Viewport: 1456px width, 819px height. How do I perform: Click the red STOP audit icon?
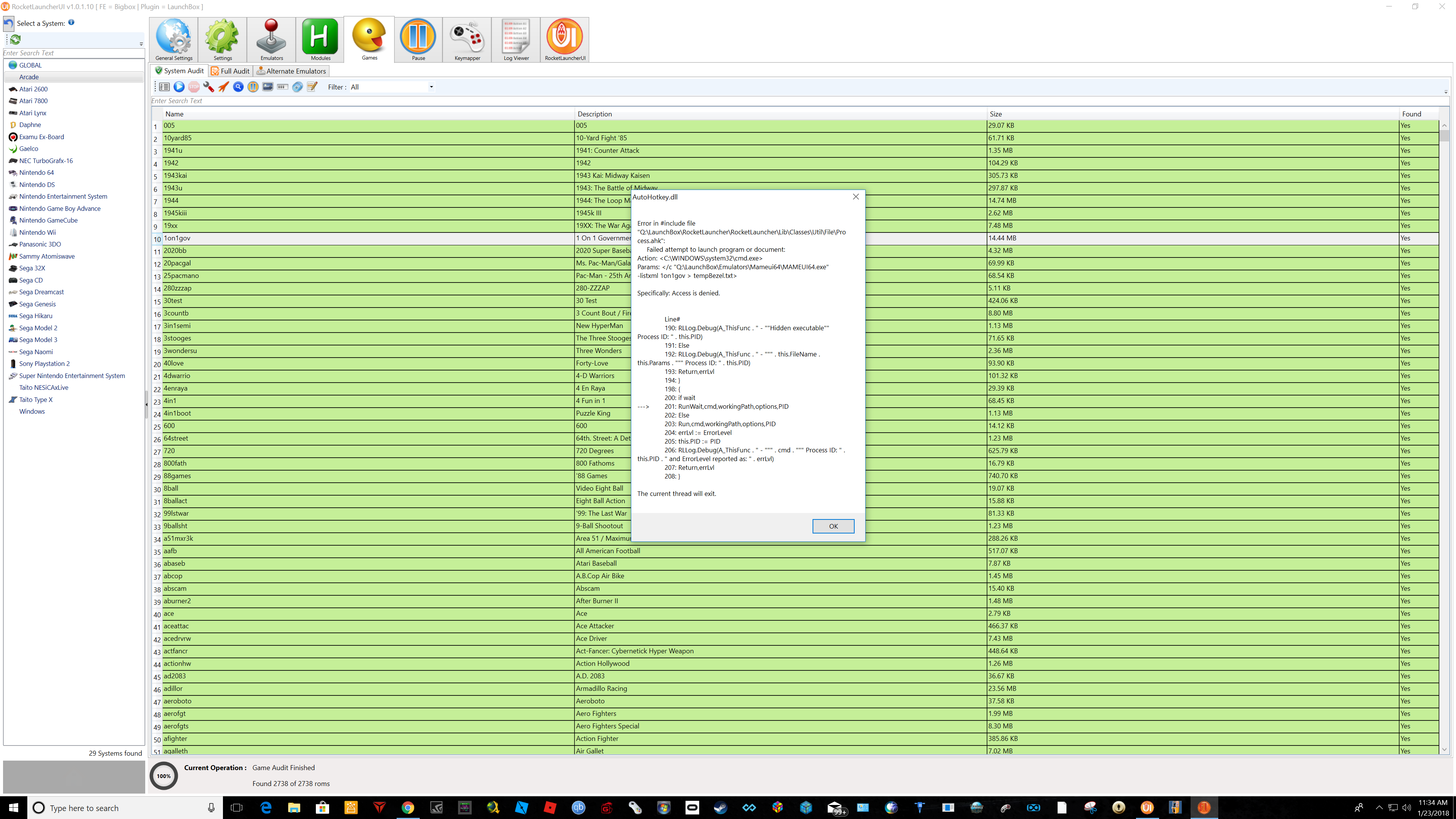pos(194,86)
